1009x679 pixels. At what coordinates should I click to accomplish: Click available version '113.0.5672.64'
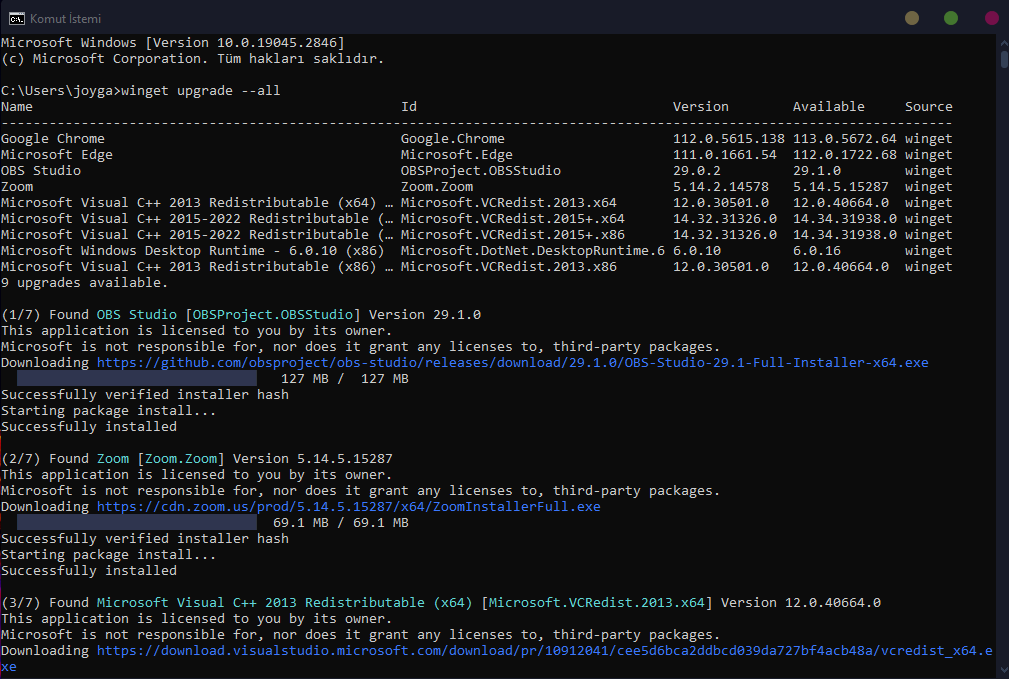845,138
